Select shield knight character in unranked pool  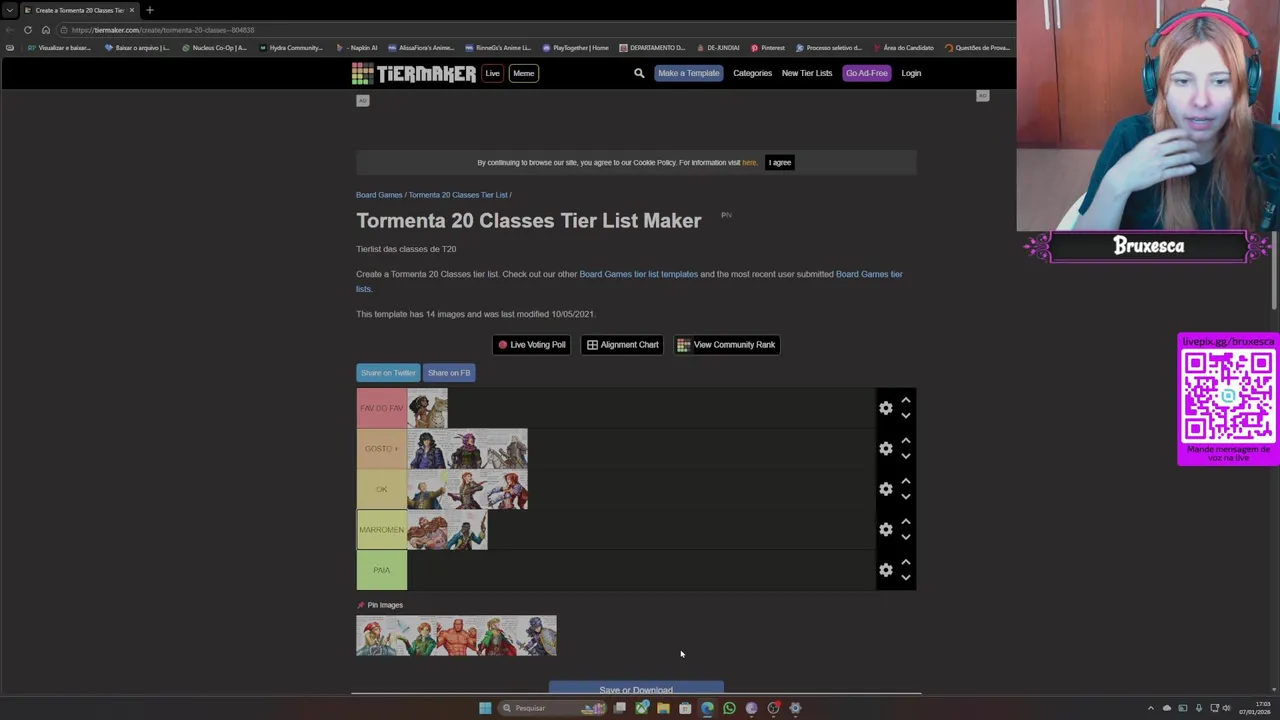(537, 636)
